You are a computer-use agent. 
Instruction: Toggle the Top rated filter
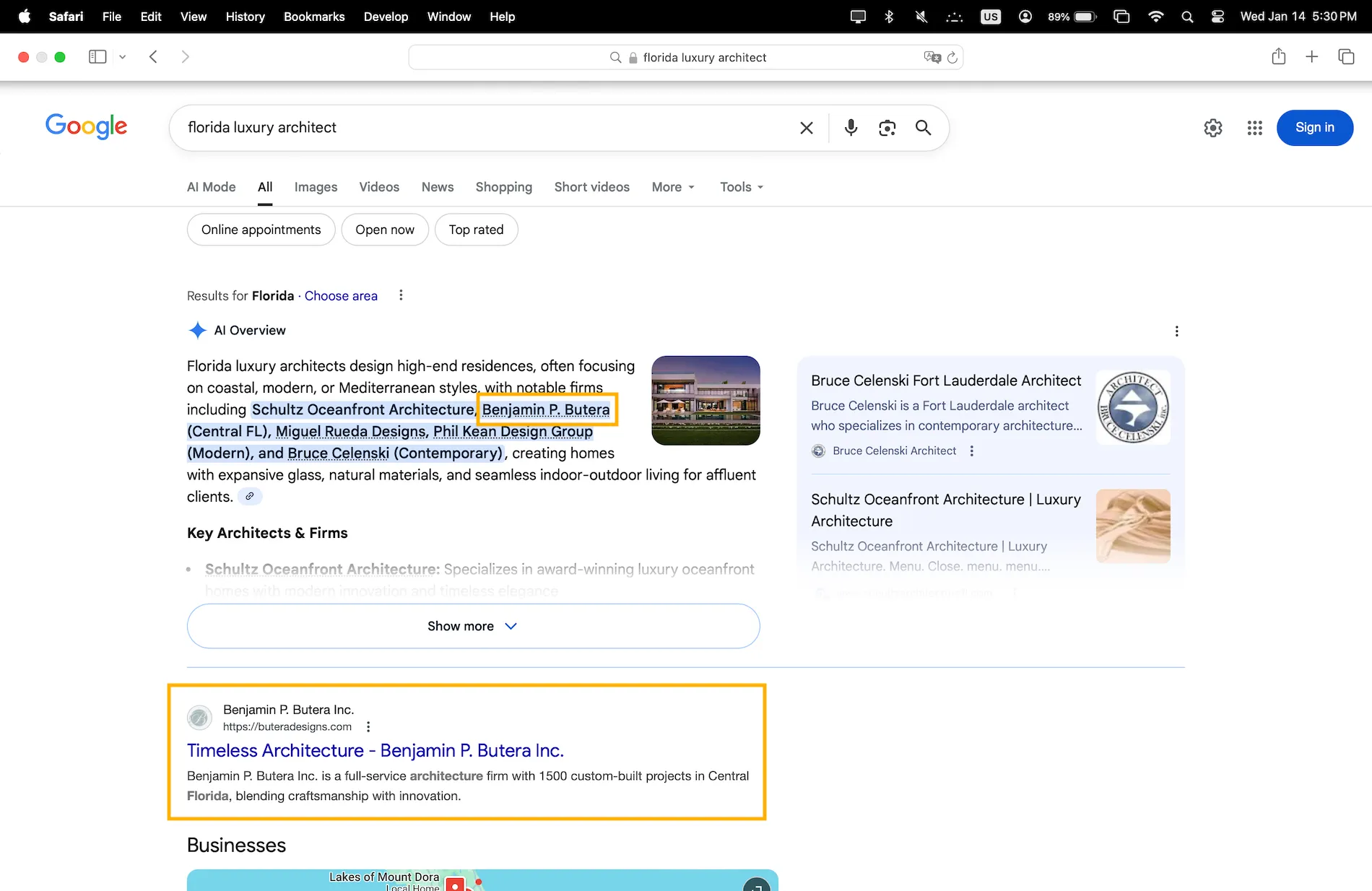tap(476, 230)
